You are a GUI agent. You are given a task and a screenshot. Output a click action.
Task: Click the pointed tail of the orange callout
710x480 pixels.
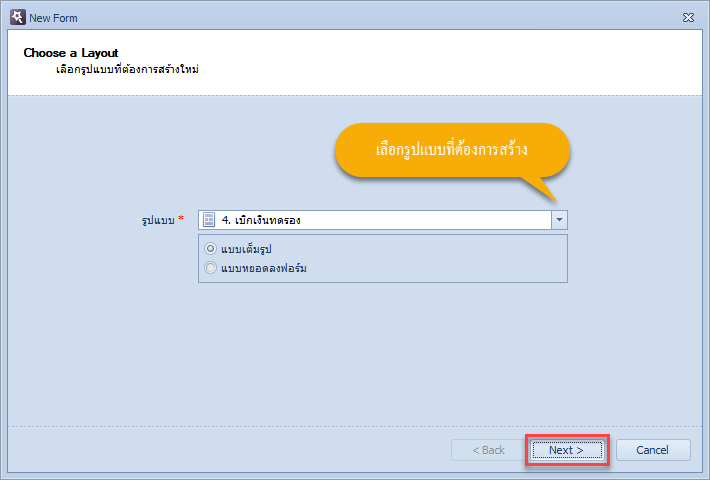pyautogui.click(x=543, y=190)
